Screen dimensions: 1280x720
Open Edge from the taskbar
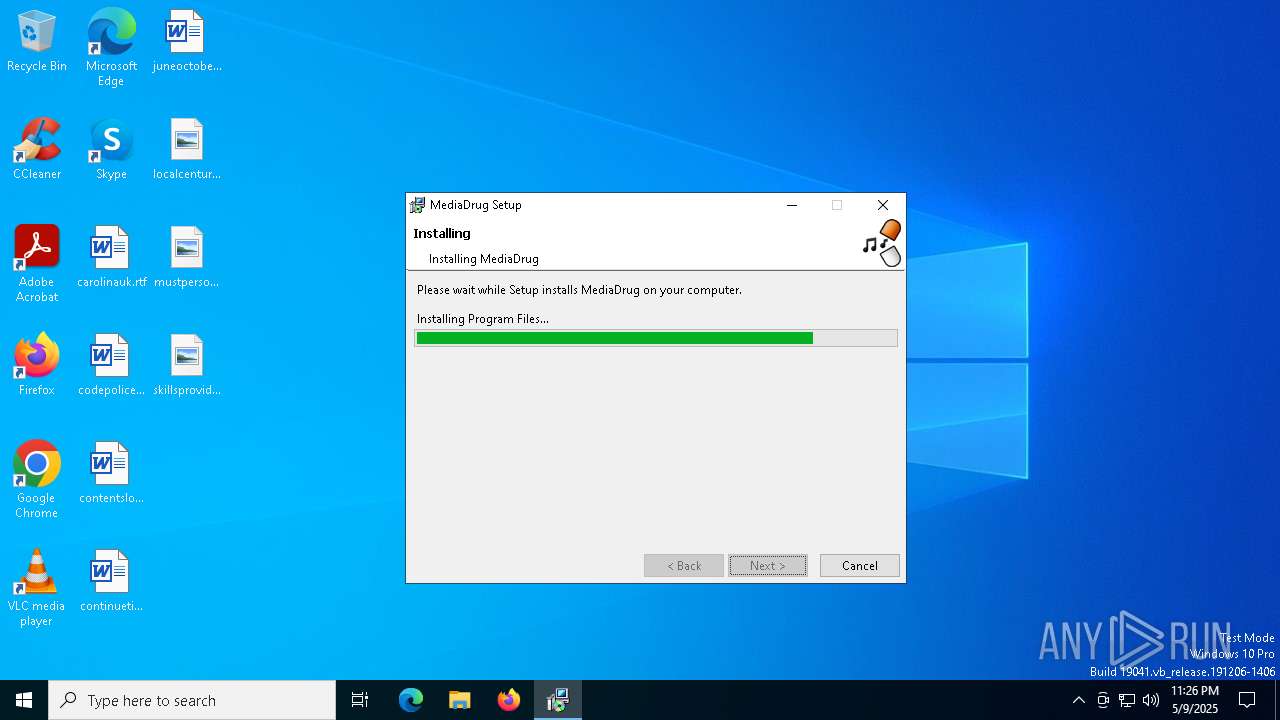411,700
